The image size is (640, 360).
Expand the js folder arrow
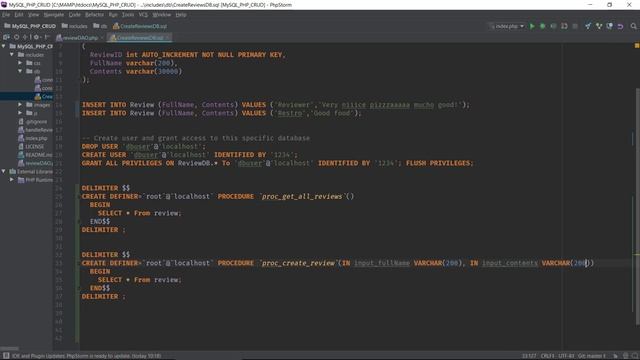[20, 113]
